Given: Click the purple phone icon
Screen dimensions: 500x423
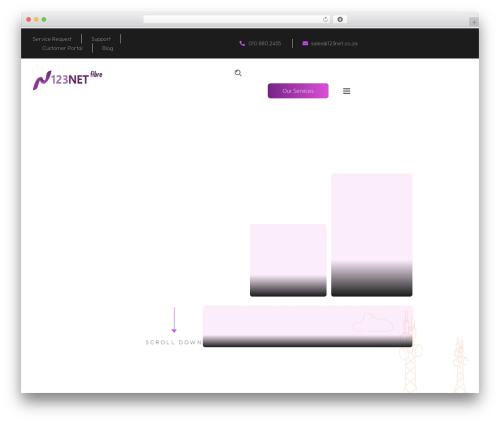Looking at the screenshot, I should 242,43.
